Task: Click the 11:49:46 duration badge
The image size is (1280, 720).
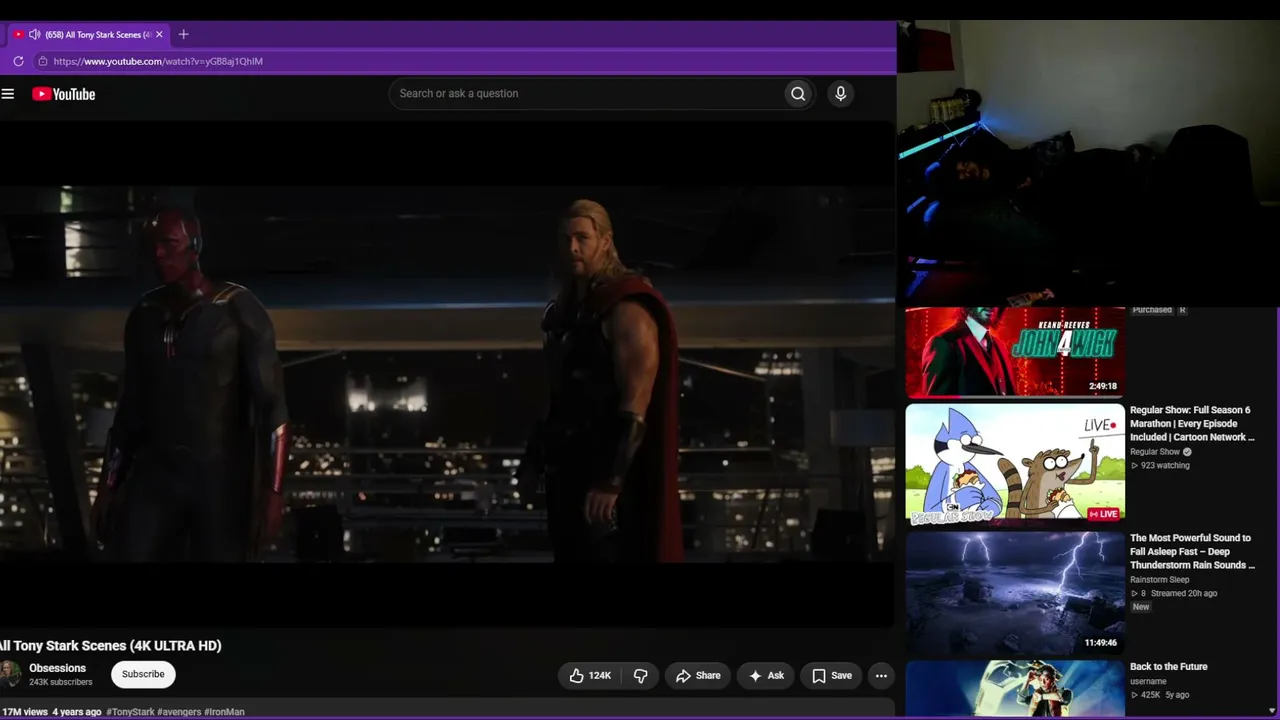Action: click(x=1101, y=643)
